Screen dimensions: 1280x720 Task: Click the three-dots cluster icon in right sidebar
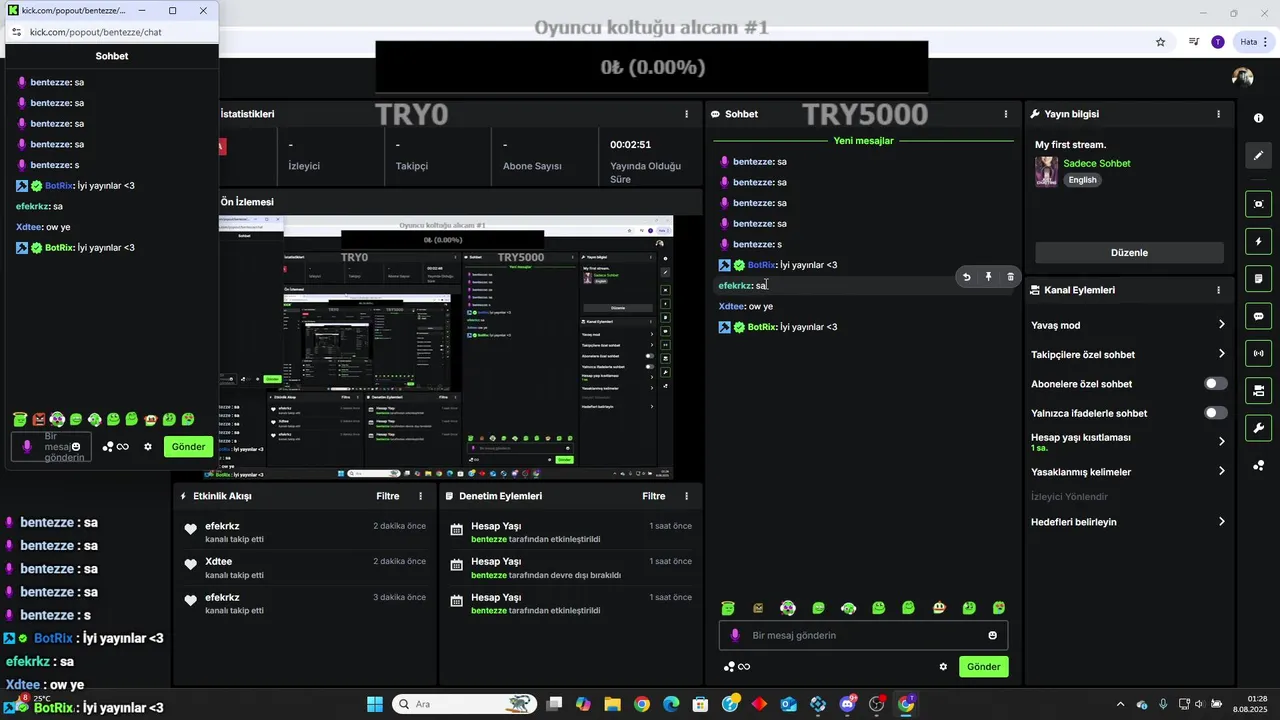point(1258,466)
